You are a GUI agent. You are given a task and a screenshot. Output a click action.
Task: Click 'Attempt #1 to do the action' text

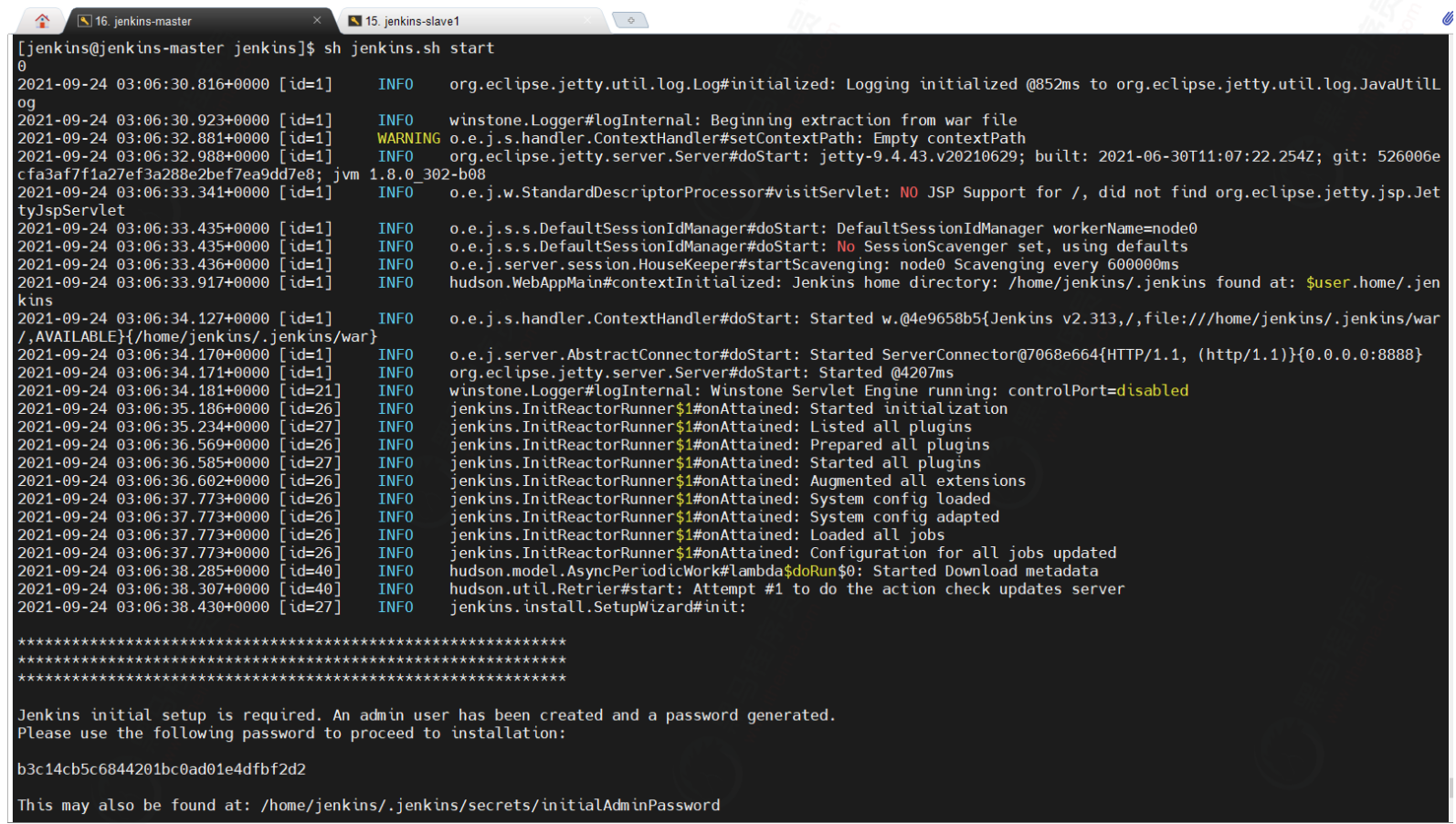click(814, 589)
